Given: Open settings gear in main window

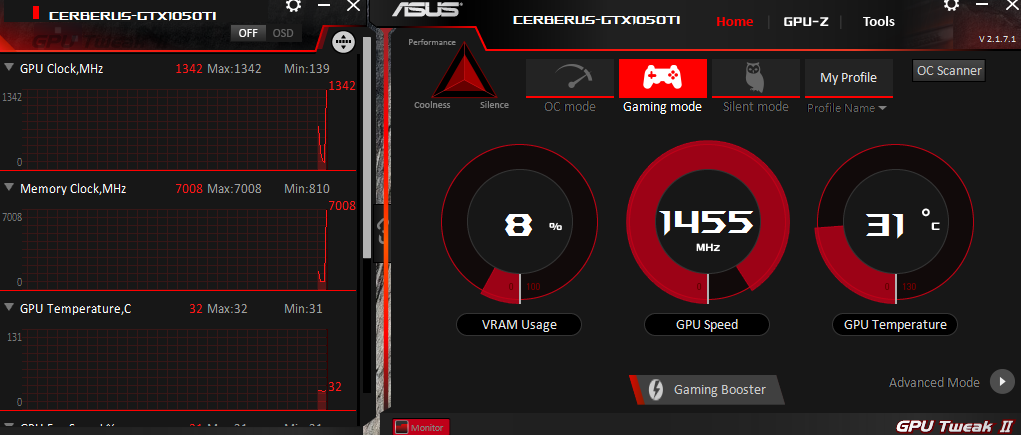Looking at the screenshot, I should (951, 6).
